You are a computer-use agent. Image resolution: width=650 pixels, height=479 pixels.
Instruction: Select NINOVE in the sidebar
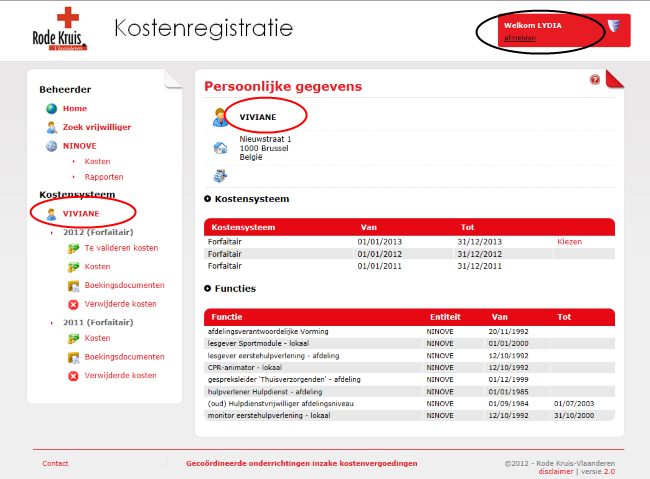(x=80, y=146)
